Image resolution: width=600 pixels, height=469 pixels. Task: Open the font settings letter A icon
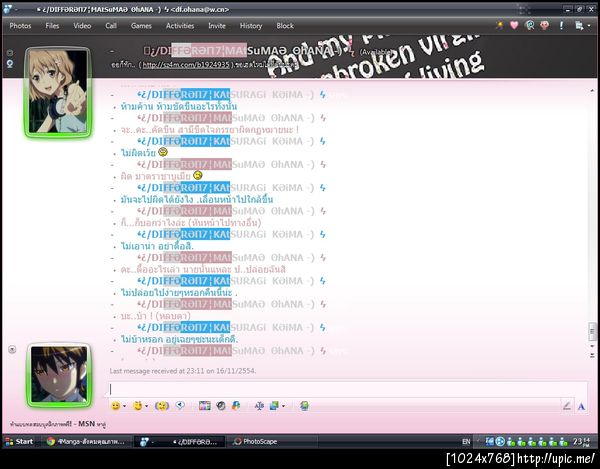pos(581,406)
